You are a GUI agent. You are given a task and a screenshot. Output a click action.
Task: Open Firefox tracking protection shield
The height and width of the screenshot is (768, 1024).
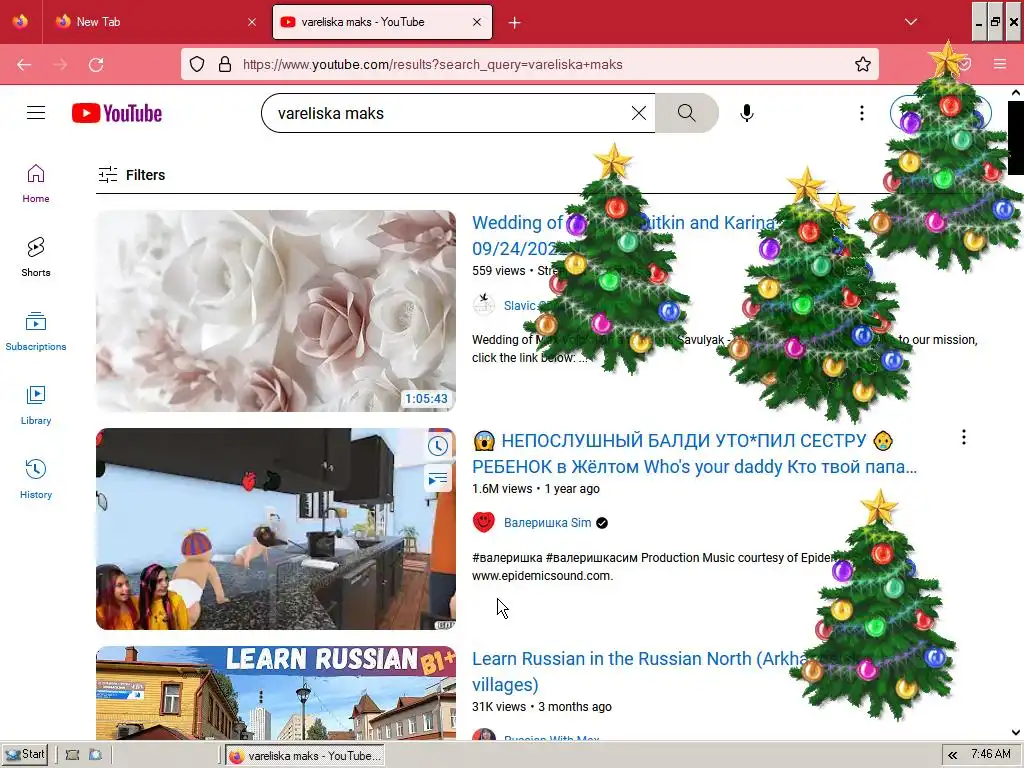coord(197,64)
